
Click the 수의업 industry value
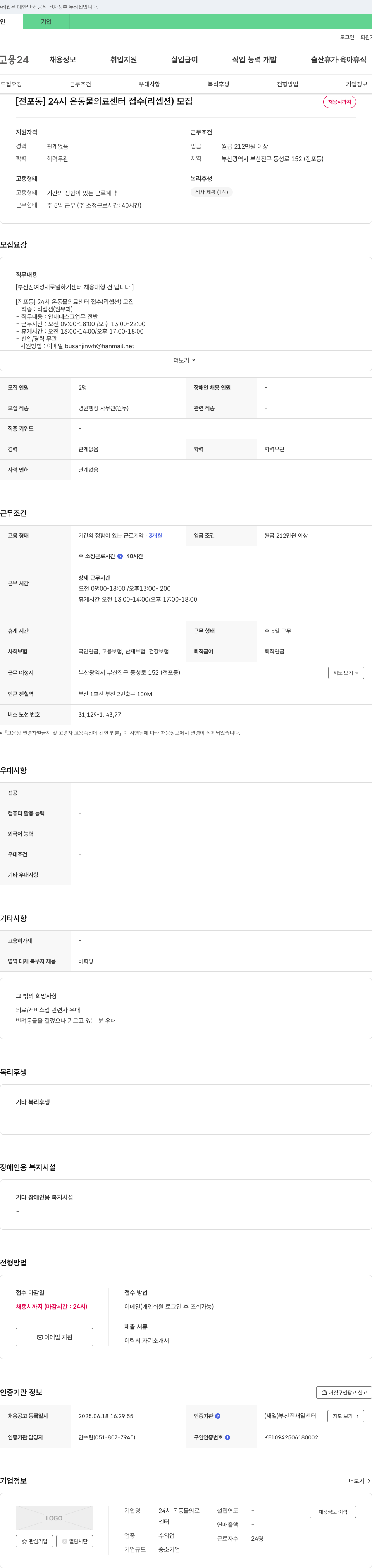[x=166, y=1535]
